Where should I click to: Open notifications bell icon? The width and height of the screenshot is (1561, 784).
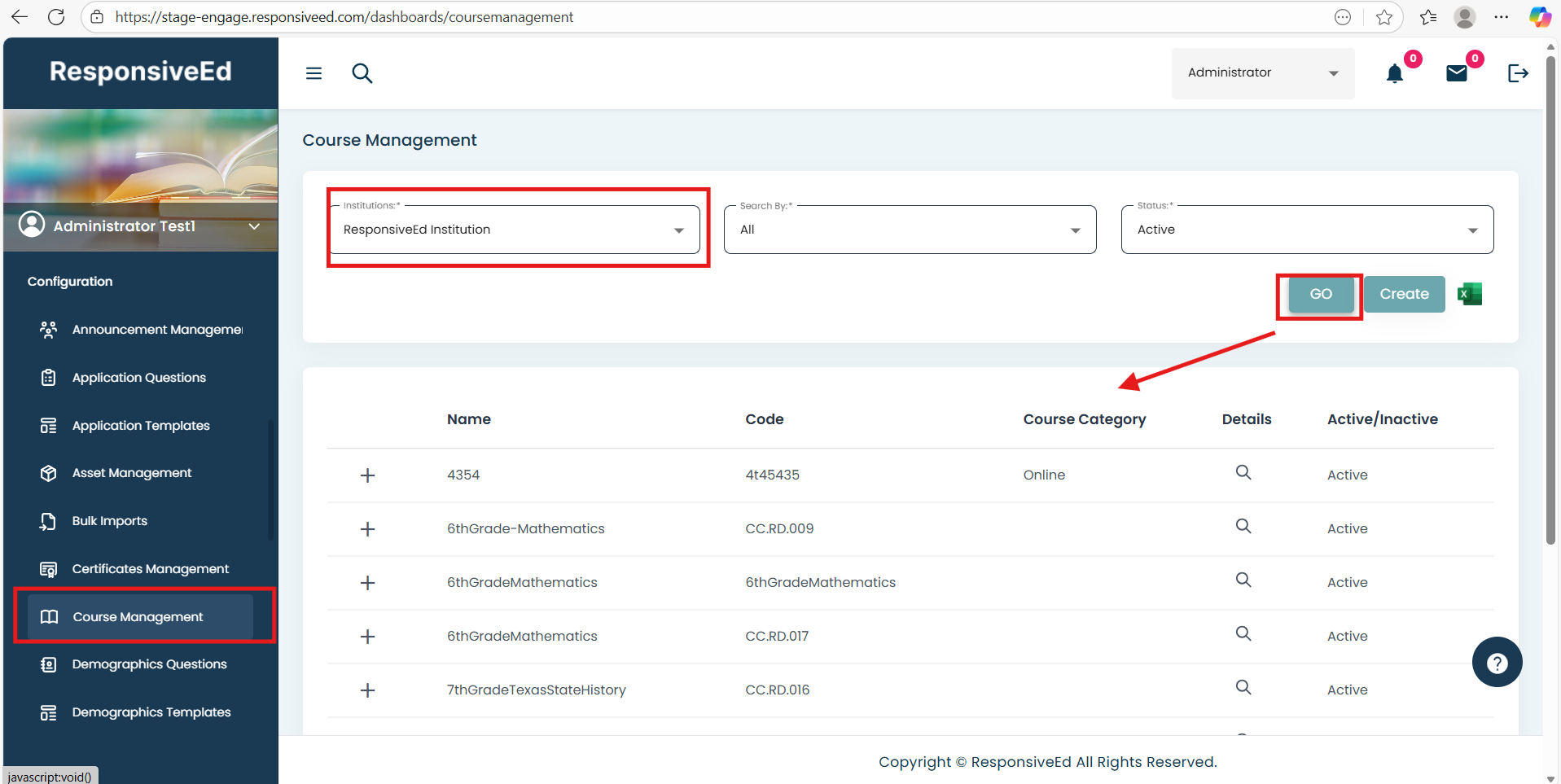click(x=1395, y=74)
